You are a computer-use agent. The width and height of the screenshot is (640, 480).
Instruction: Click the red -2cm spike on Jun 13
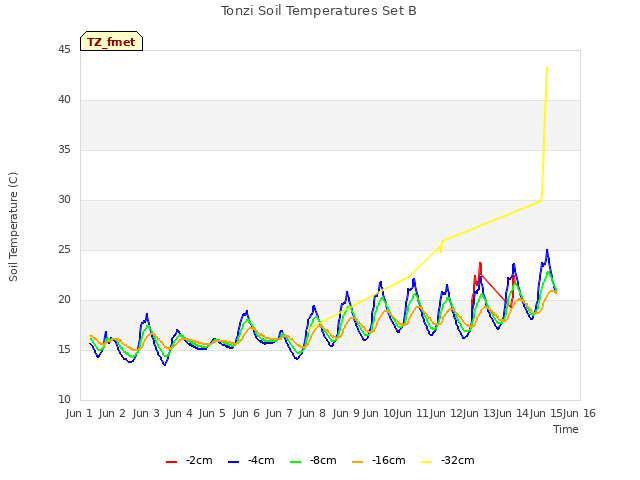480,264
